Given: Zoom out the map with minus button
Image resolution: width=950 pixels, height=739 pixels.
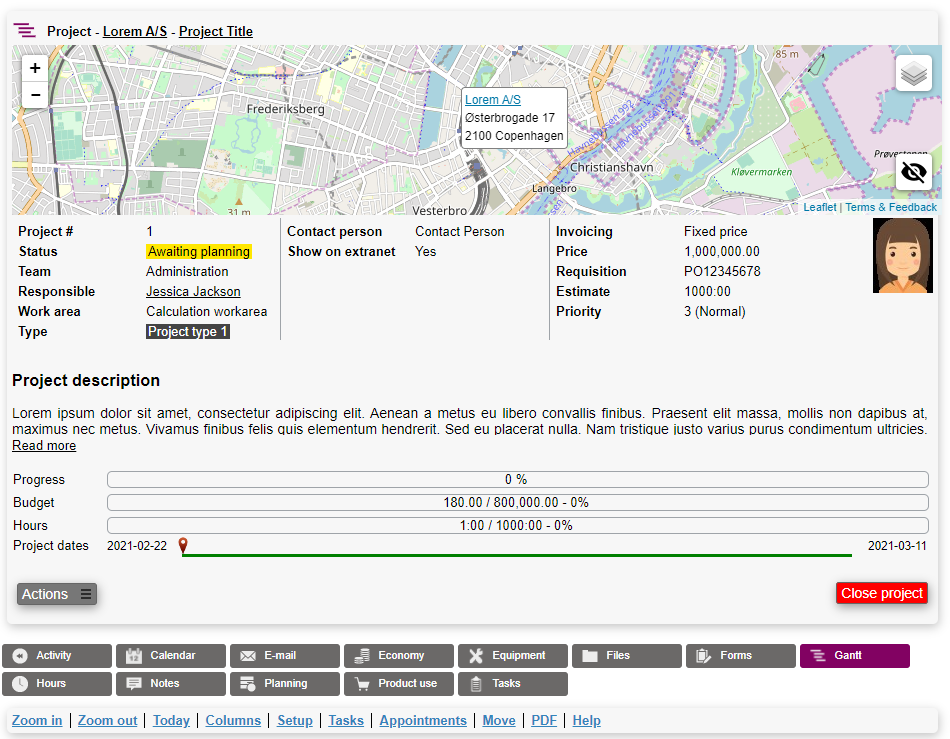Looking at the screenshot, I should point(35,95).
